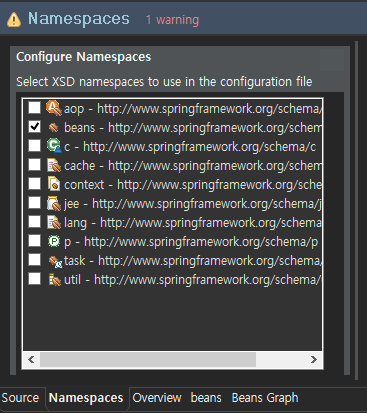Screen dimensions: 367x413
Task: Enable the task namespace checkbox
Action: (34, 260)
